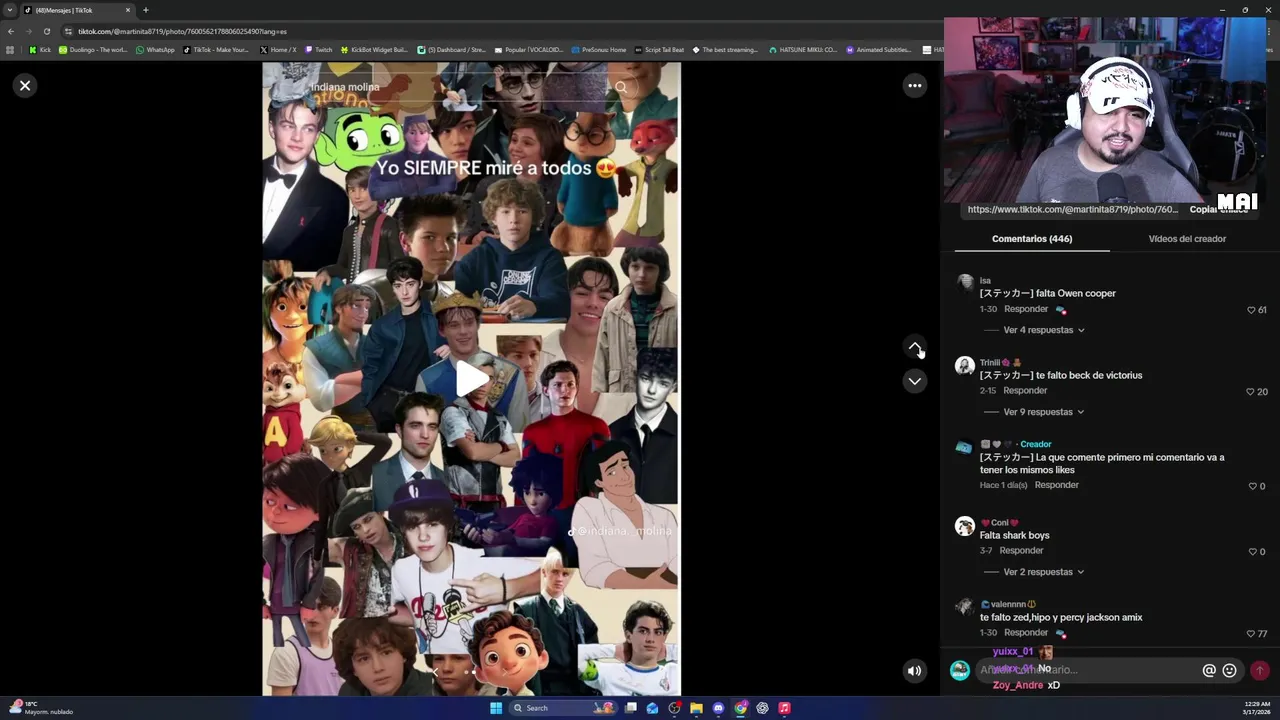Image resolution: width=1280 pixels, height=720 pixels.
Task: Expand Ver 9 respuestas
Action: click(x=1043, y=412)
